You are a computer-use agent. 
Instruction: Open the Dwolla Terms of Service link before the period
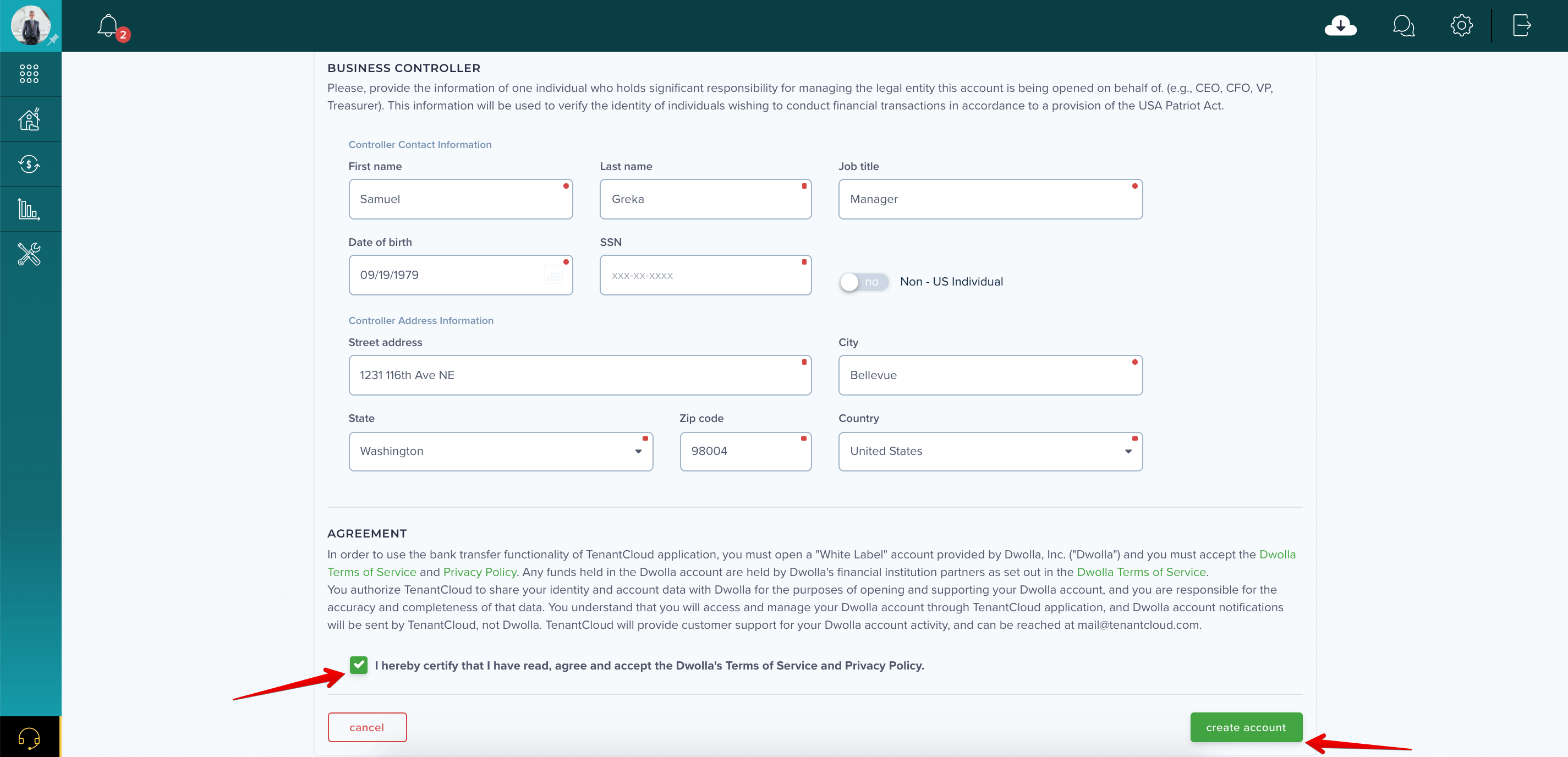(x=1141, y=572)
